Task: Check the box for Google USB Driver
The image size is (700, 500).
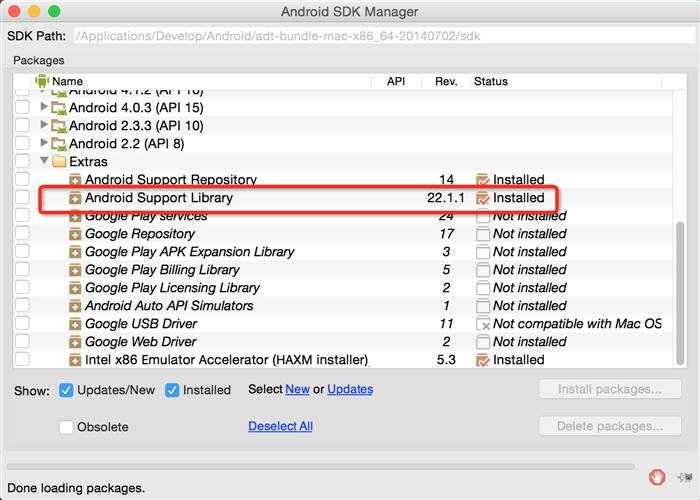Action: (22, 323)
